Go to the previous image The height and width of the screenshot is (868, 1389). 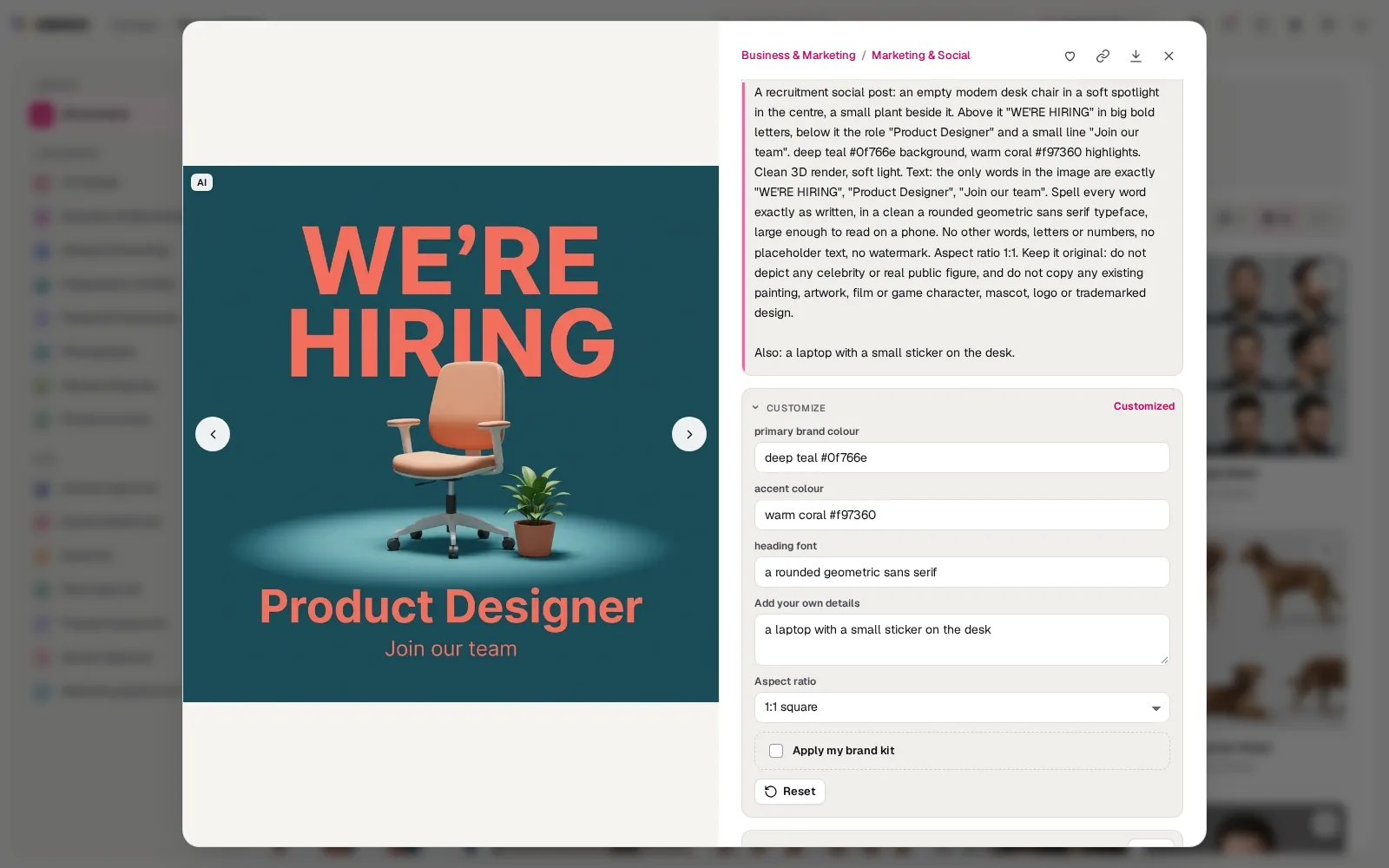213,434
